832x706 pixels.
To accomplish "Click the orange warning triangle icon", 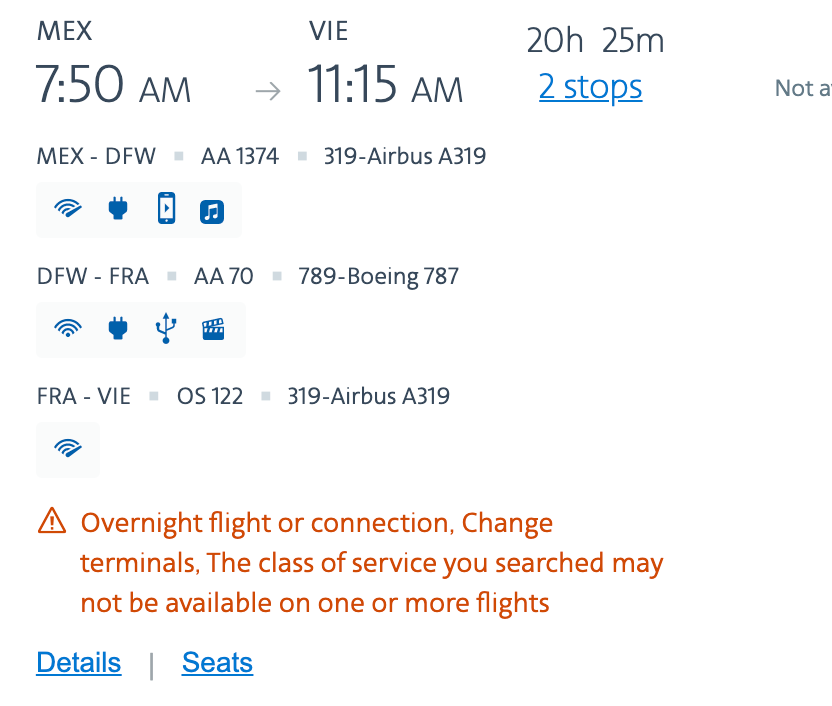I will point(52,520).
